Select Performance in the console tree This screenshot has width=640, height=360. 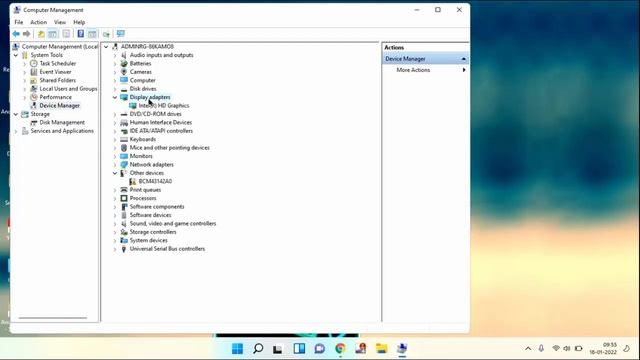pyautogui.click(x=56, y=97)
